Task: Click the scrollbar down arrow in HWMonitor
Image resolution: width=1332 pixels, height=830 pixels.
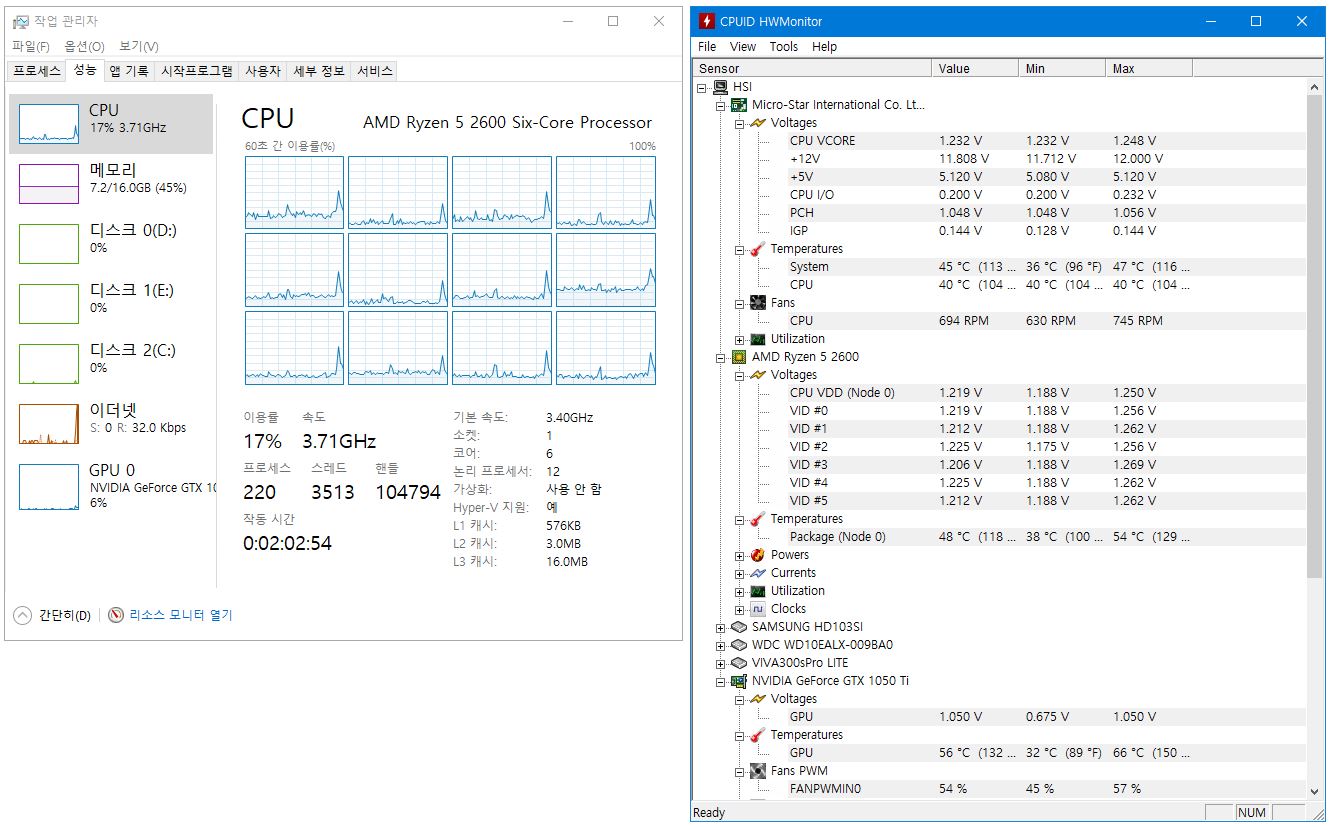Action: tap(1315, 791)
